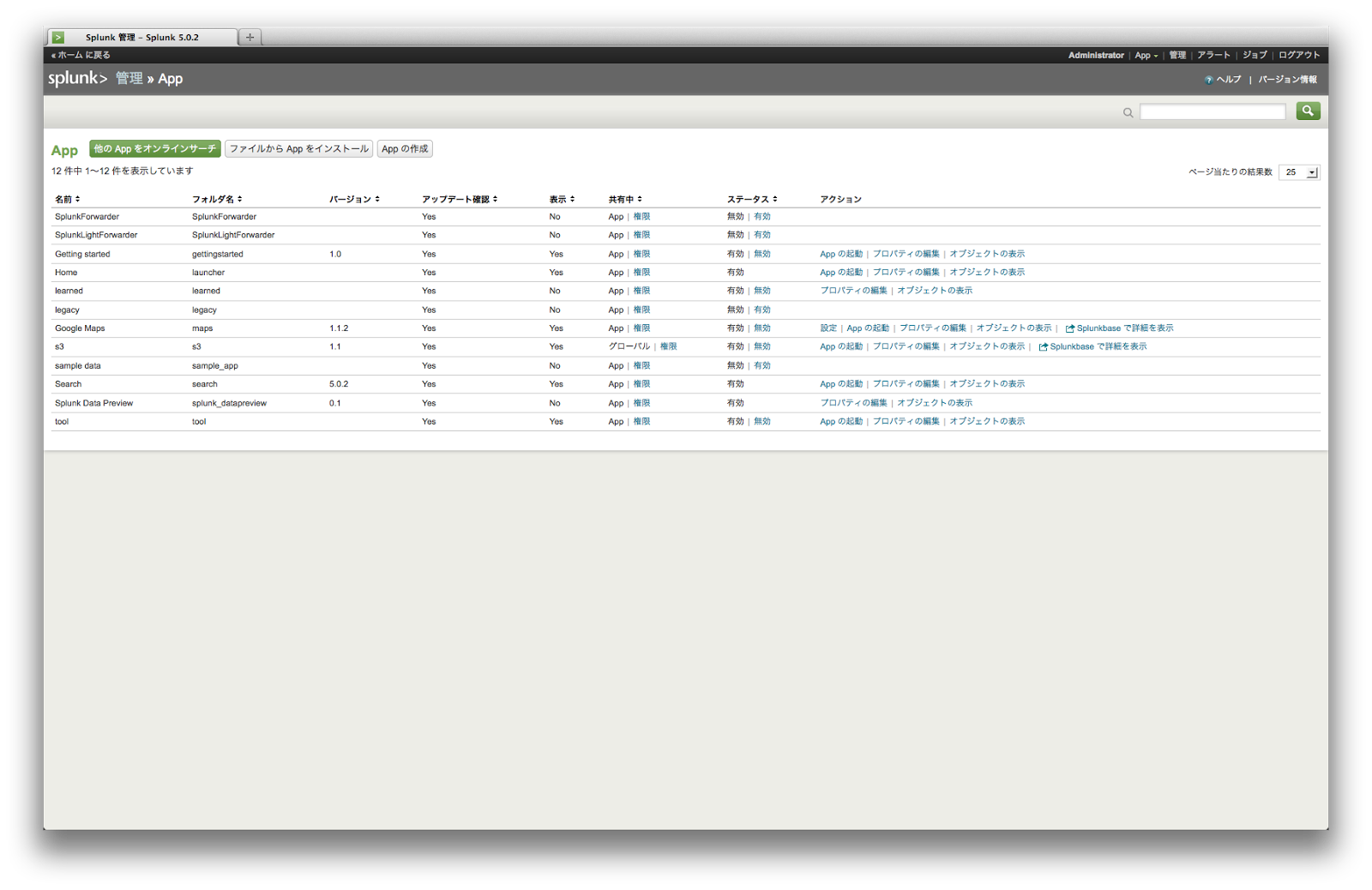Click sort arrows beside ステータス header
Viewport: 1372px width, 890px height.
[774, 199]
